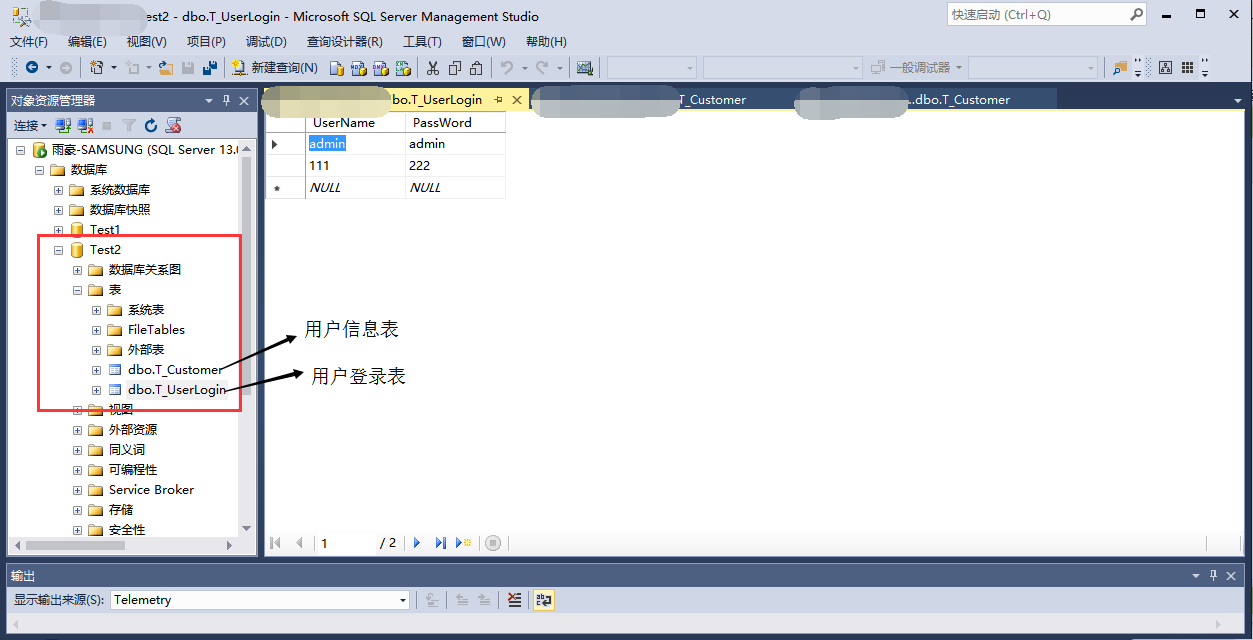This screenshot has width=1253, height=640.
Task: Toggle word wrap in output panel
Action: point(543,600)
